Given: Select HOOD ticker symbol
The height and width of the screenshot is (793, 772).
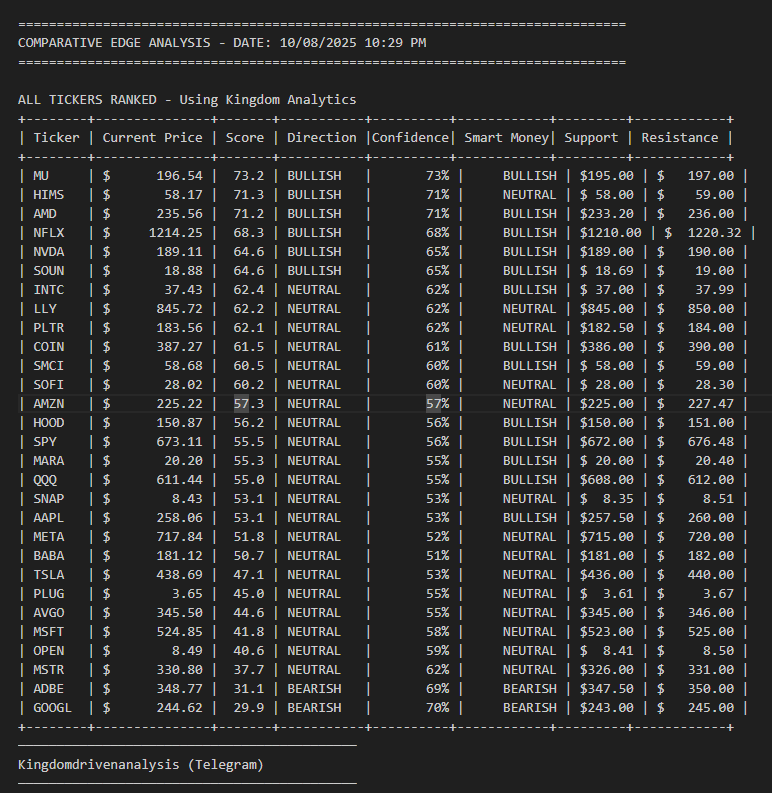Looking at the screenshot, I should [x=49, y=423].
